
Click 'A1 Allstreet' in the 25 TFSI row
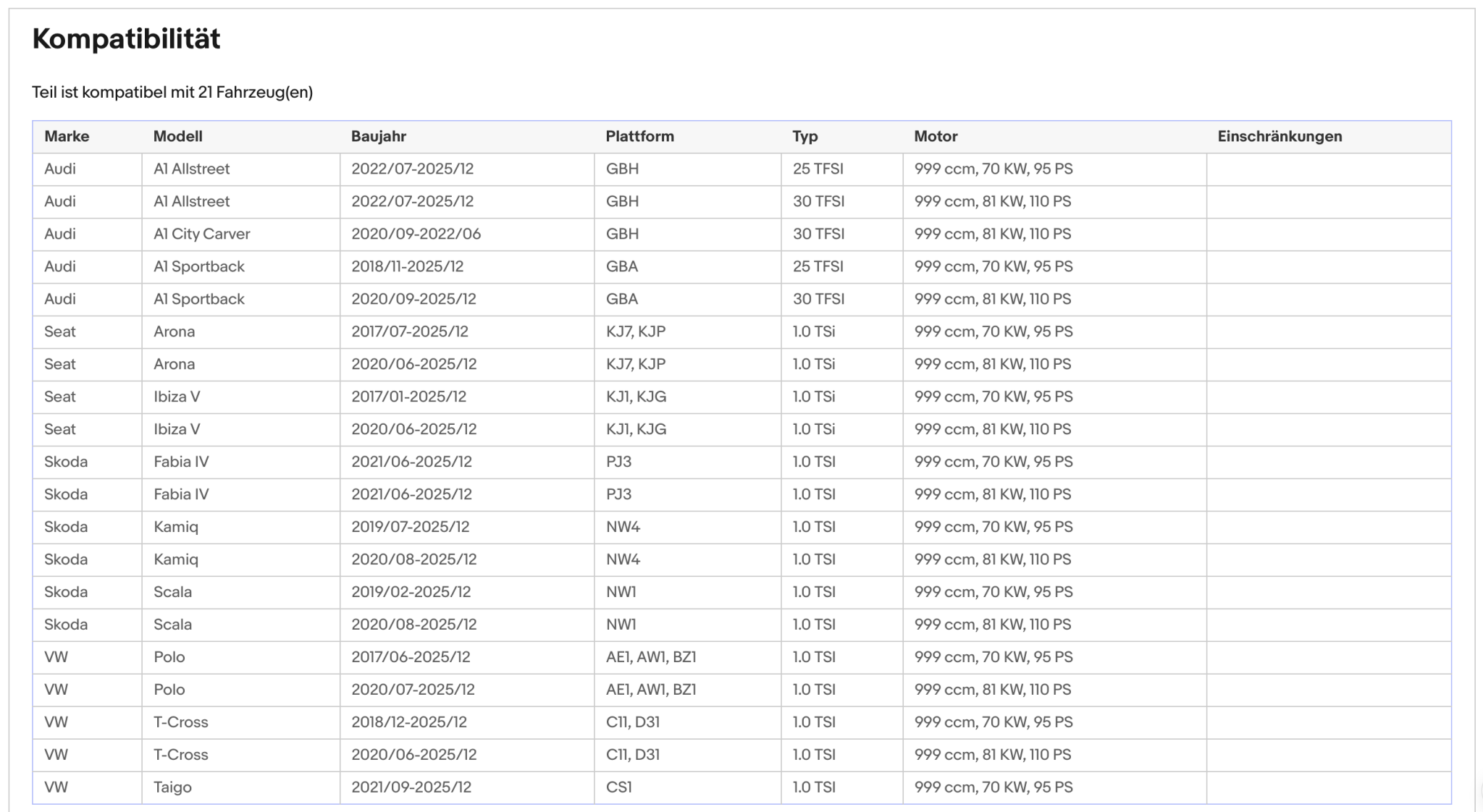192,169
